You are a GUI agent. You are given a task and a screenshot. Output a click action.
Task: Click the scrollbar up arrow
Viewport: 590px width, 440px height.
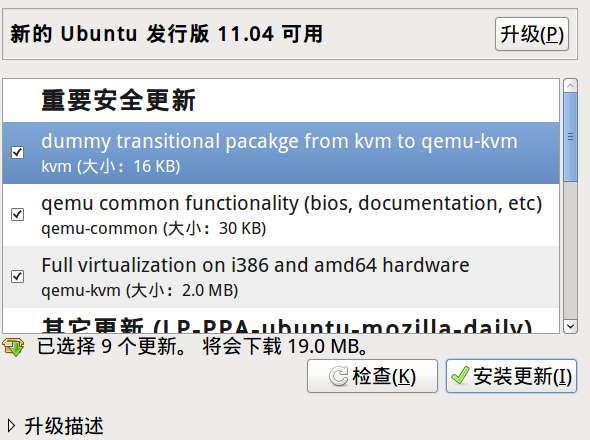click(570, 86)
